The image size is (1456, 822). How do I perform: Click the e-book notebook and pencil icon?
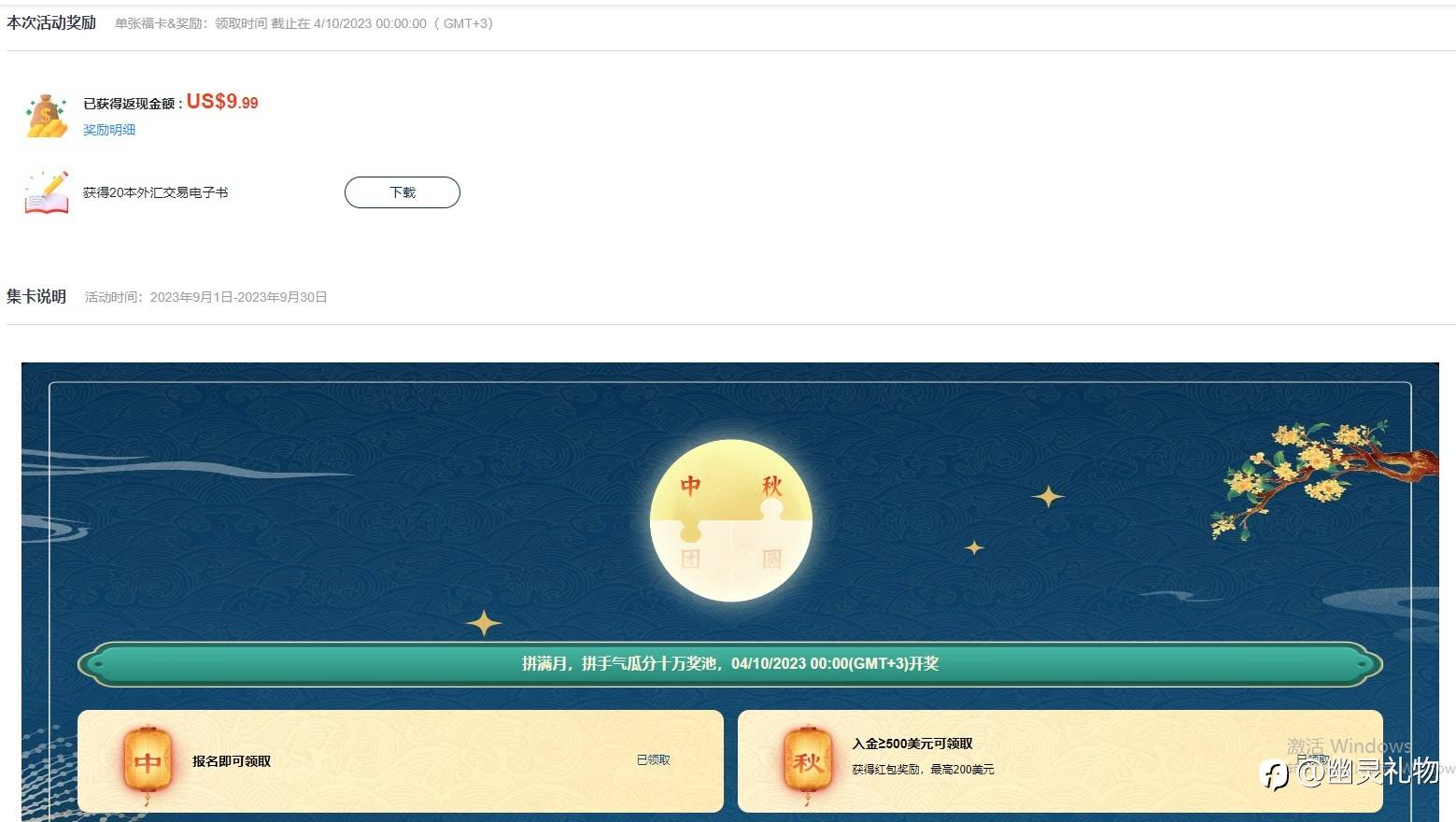pos(47,192)
